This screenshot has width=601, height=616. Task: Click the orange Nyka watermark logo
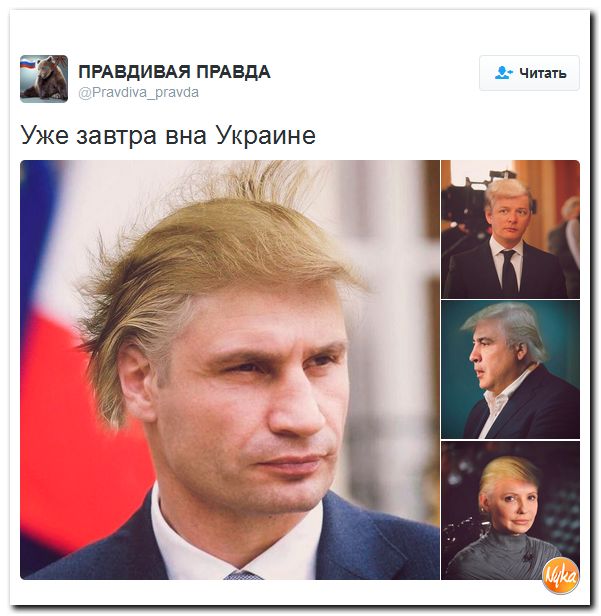point(561,576)
